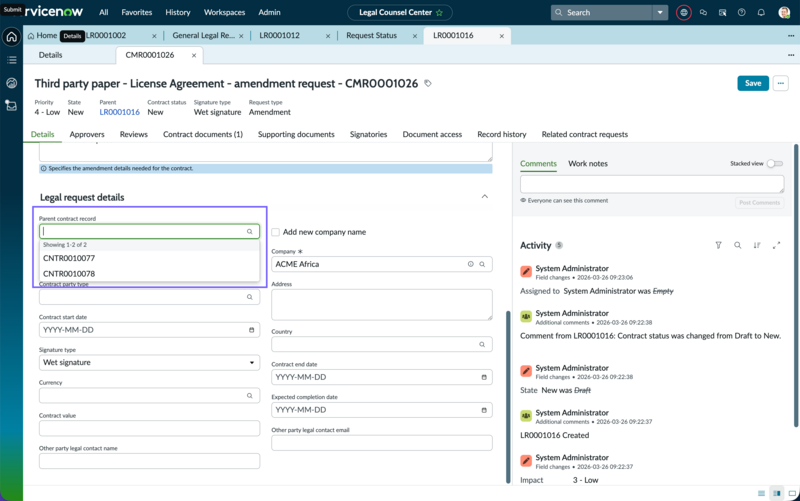The width and height of the screenshot is (800, 501).
Task: Open the inbox icon in the left sidebar
Action: 11,106
